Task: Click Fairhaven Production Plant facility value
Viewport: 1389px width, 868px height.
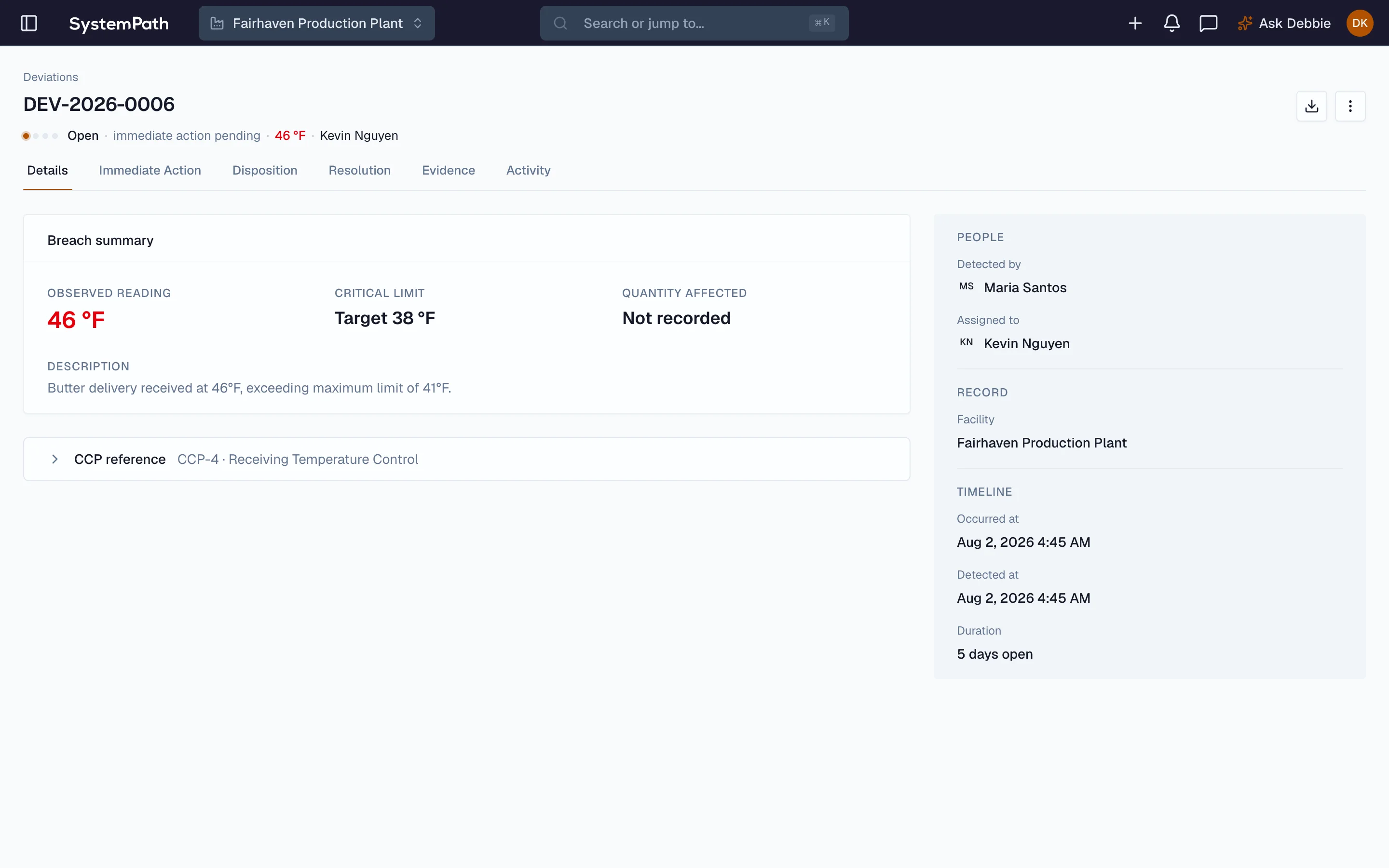Action: tap(1041, 443)
